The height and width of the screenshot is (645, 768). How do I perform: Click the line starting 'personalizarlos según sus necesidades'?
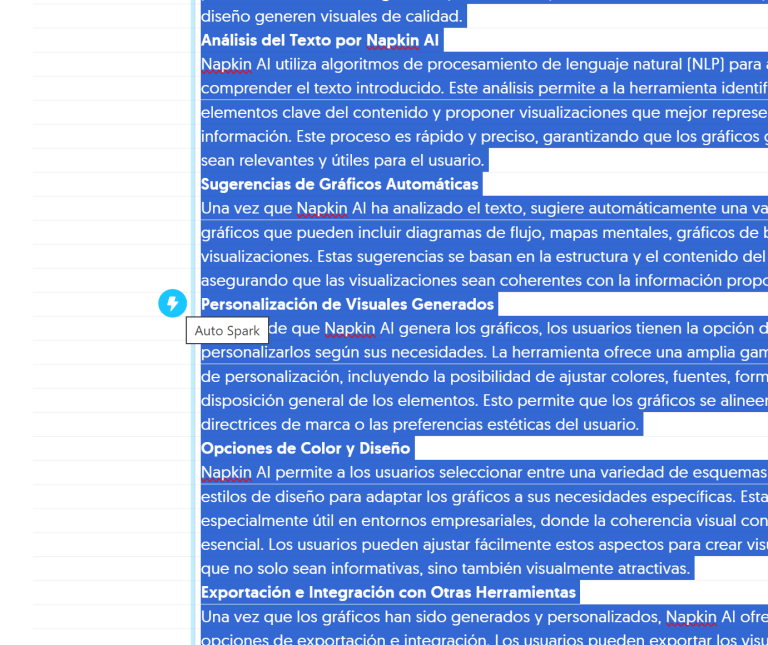(x=484, y=352)
